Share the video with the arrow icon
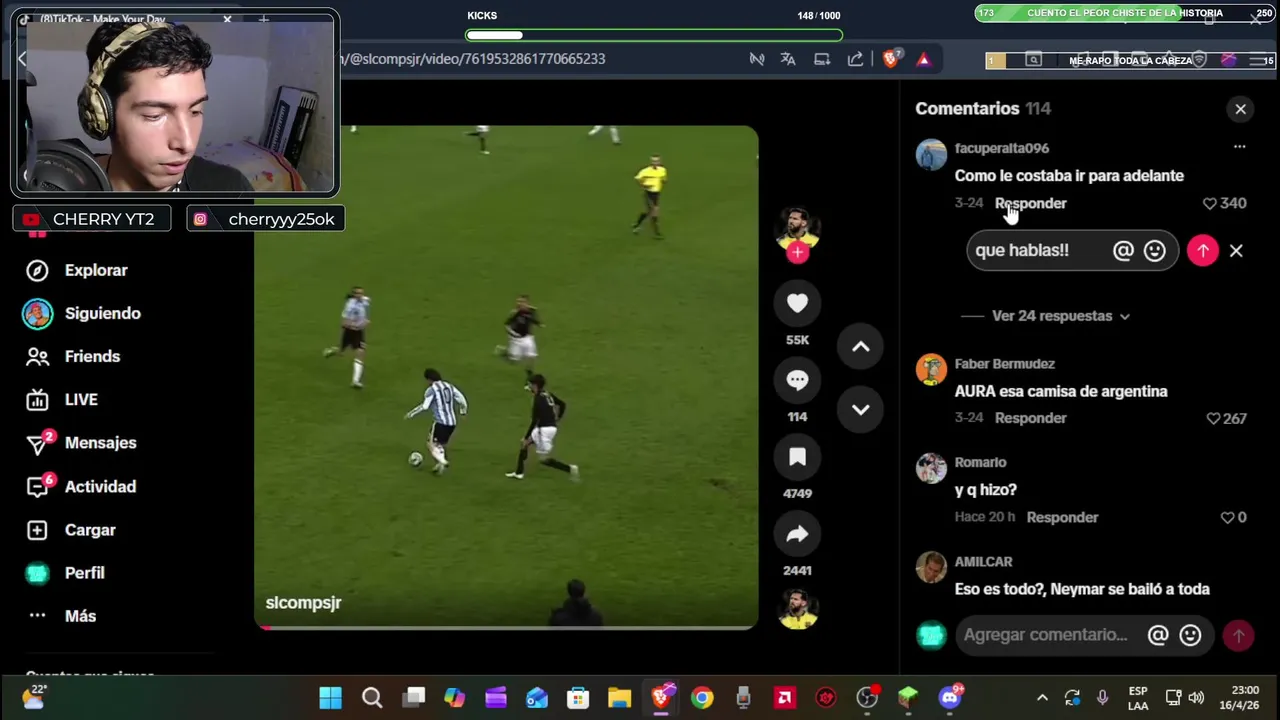 (797, 534)
